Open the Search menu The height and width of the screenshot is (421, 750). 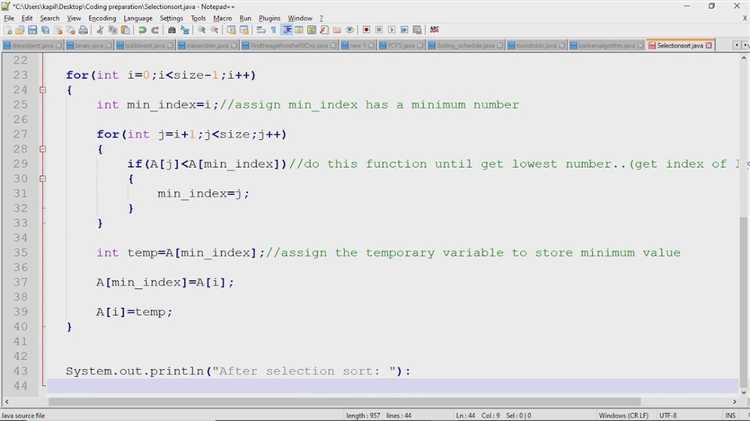(x=50, y=18)
